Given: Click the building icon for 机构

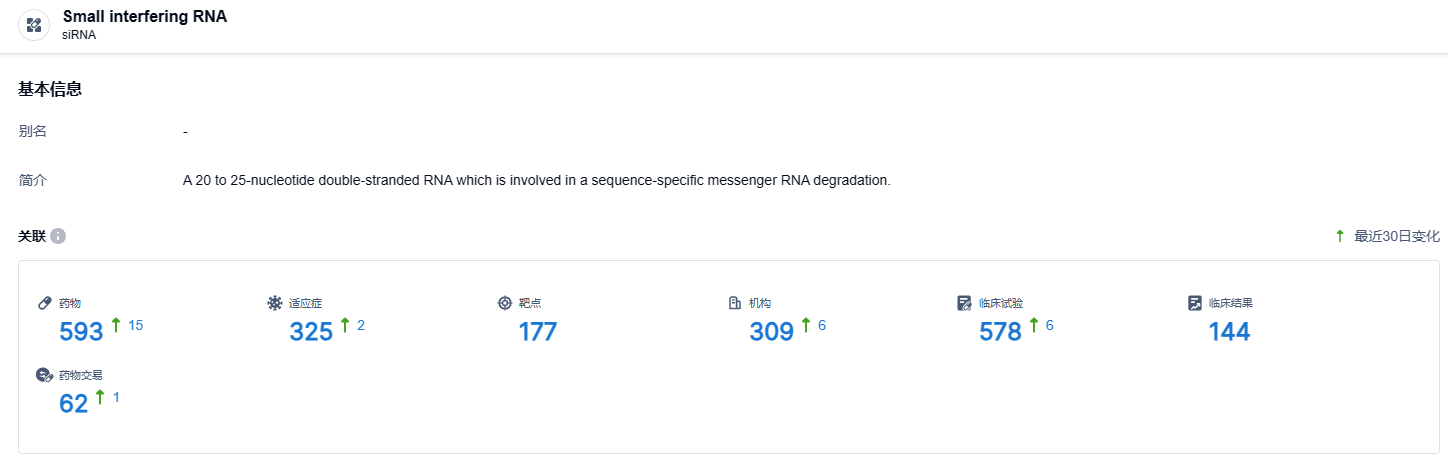Looking at the screenshot, I should tap(735, 303).
